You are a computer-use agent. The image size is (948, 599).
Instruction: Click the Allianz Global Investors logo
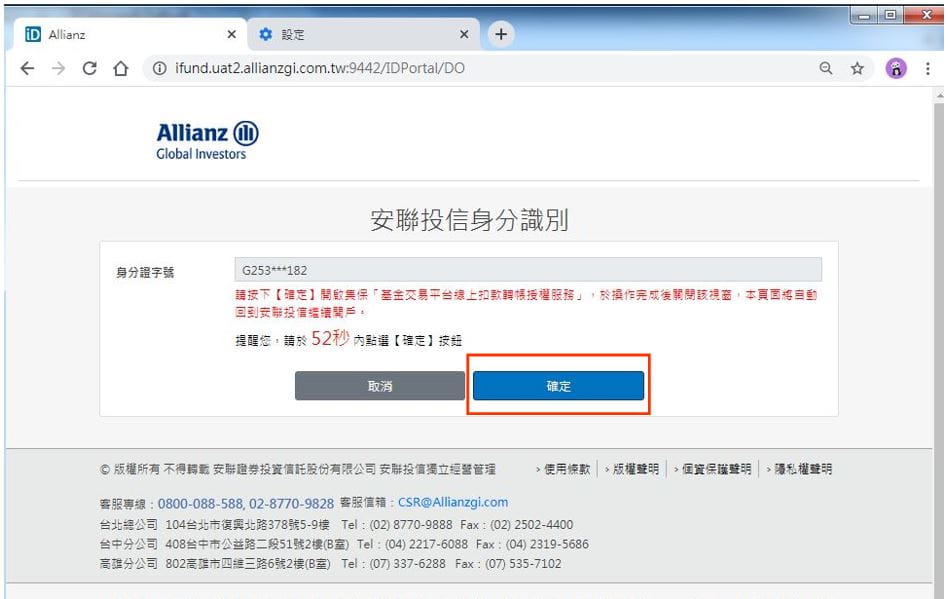click(x=207, y=141)
